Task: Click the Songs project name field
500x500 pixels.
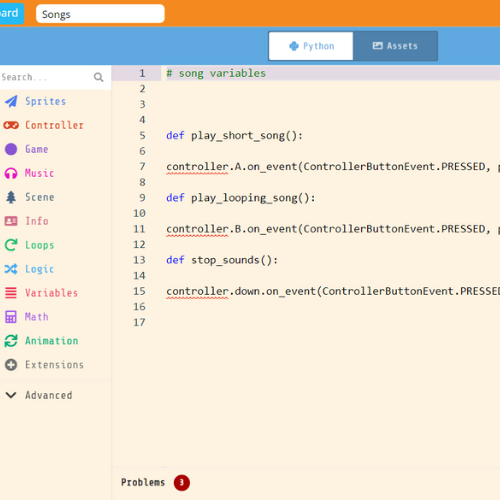Action: click(x=100, y=14)
